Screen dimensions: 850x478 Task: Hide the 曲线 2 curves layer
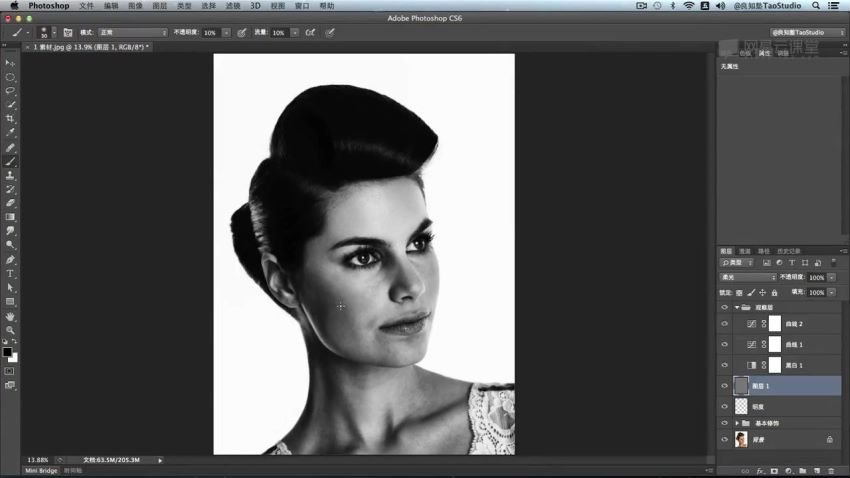(724, 324)
